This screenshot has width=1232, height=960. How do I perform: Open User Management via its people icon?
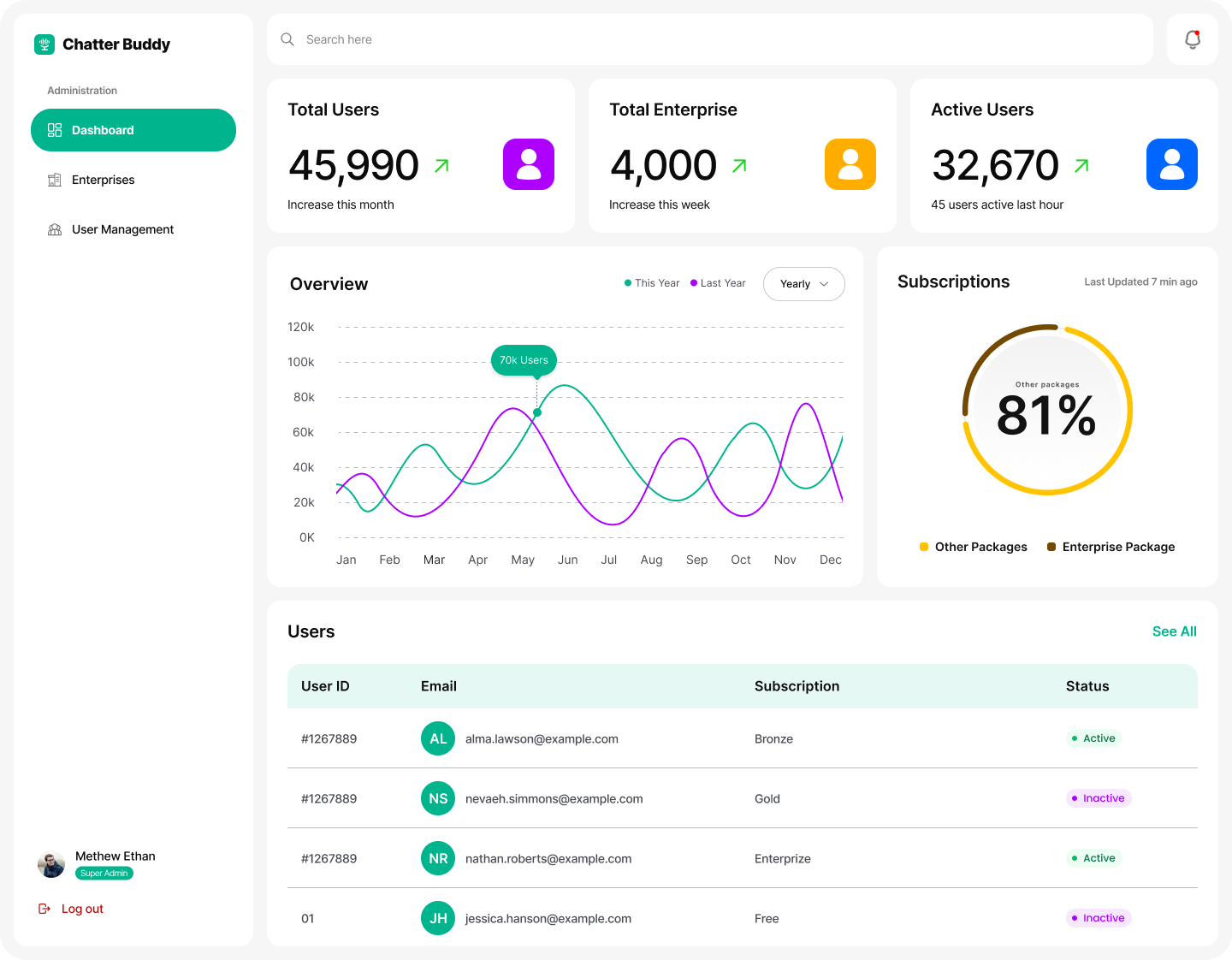pyautogui.click(x=55, y=229)
